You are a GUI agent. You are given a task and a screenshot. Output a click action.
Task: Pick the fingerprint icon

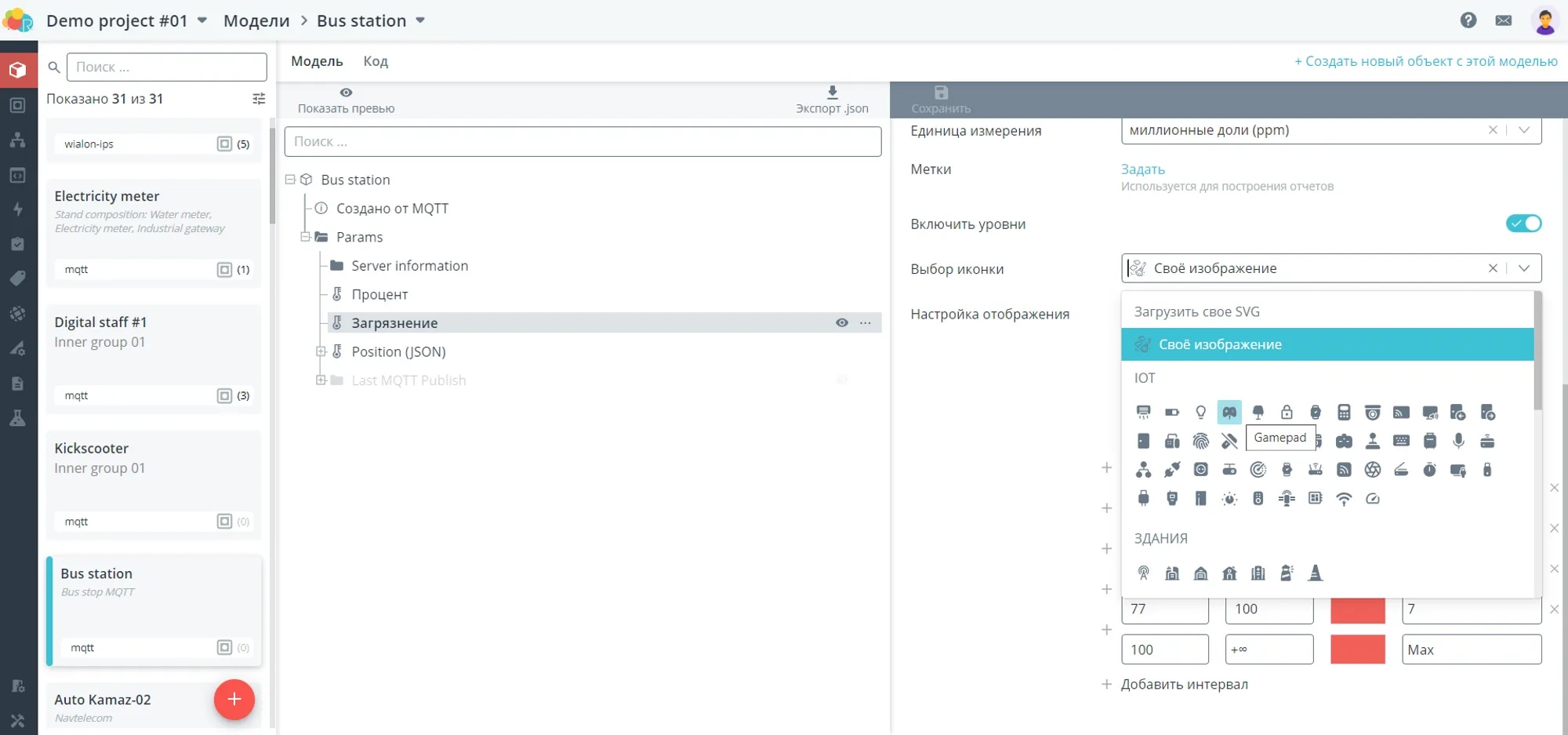click(x=1200, y=442)
